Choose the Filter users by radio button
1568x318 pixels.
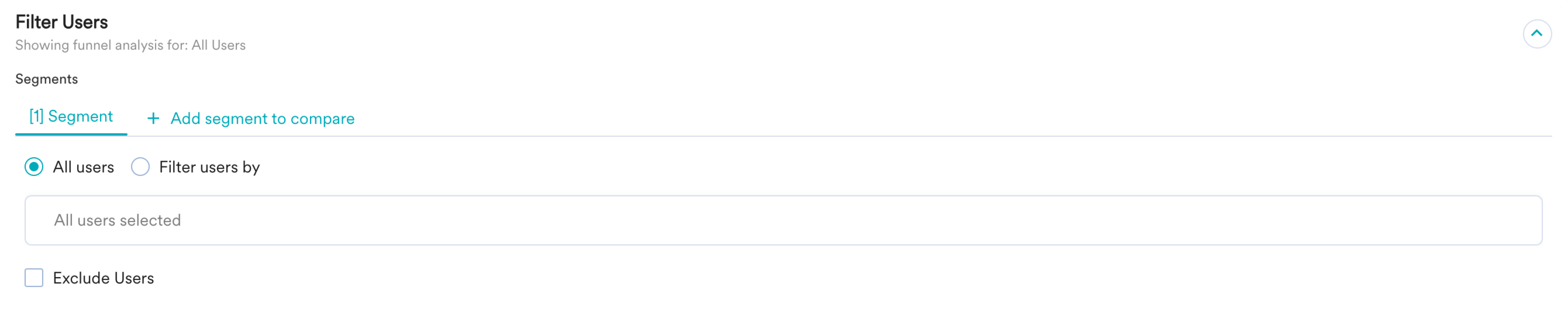pyautogui.click(x=140, y=167)
